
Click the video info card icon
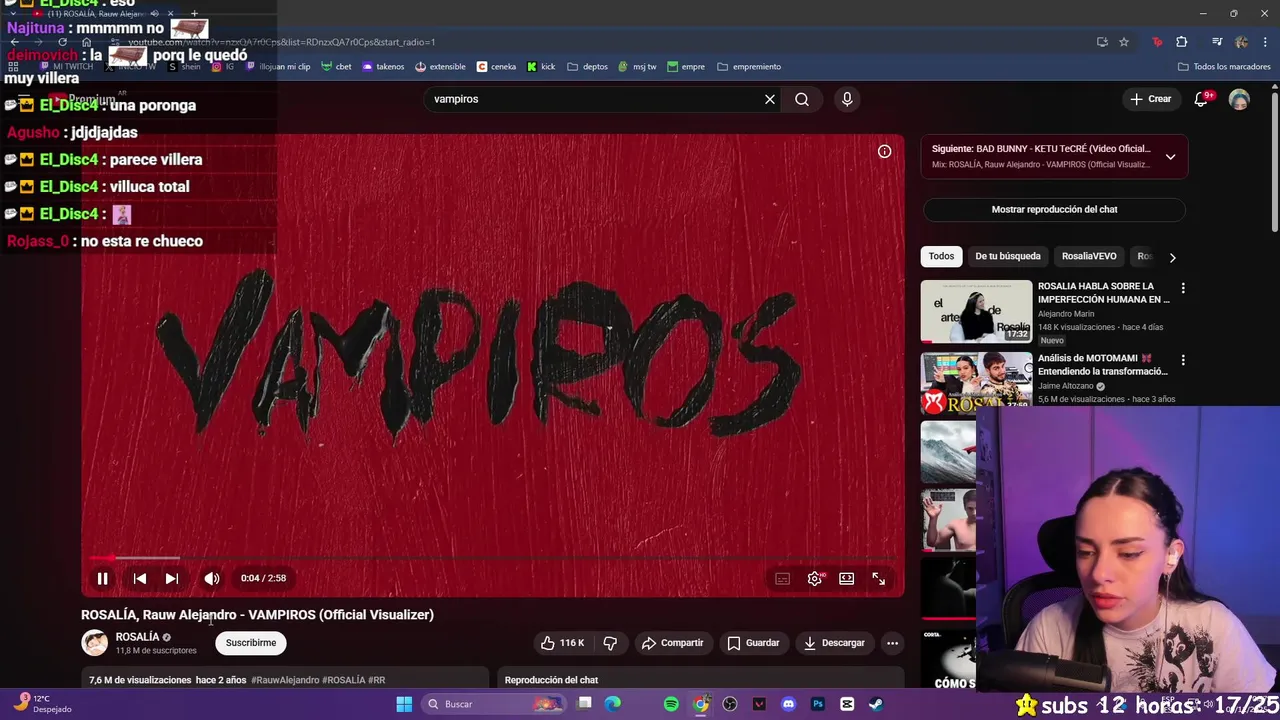click(884, 151)
